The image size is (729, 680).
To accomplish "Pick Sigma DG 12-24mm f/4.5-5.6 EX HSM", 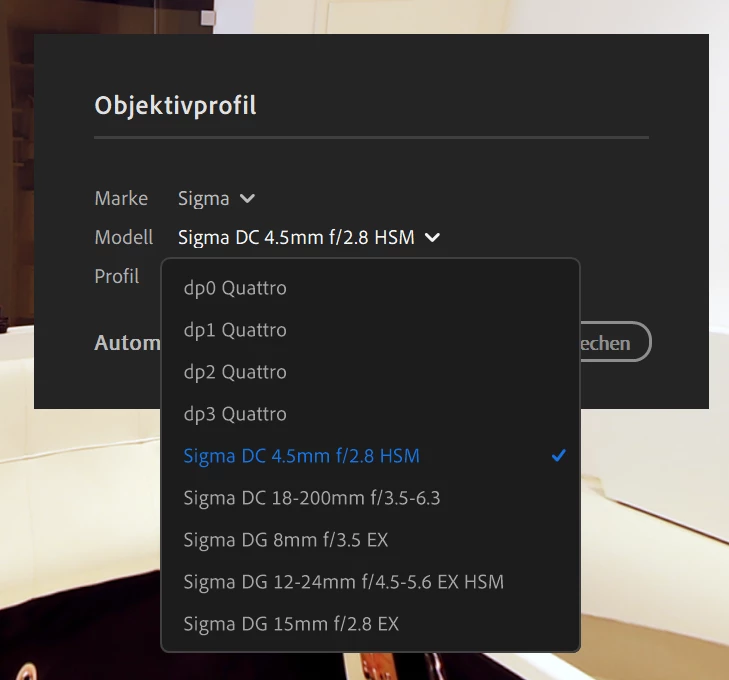I will pyautogui.click(x=370, y=581).
